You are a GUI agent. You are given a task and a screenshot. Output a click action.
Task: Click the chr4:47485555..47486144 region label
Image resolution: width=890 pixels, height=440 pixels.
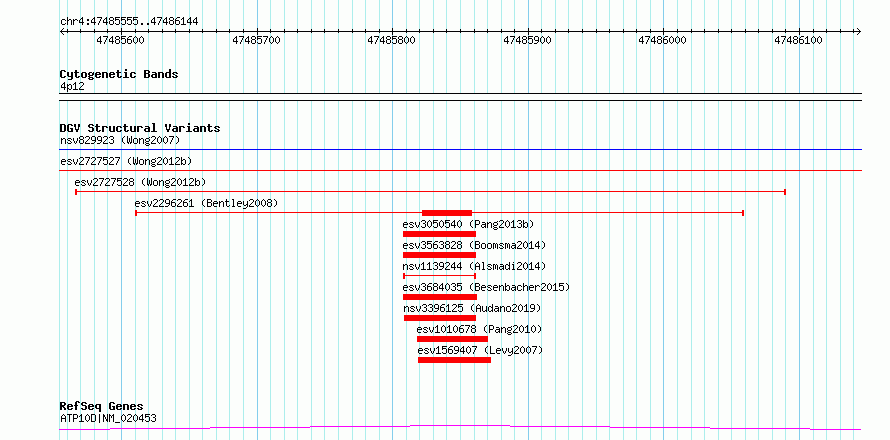point(129,22)
